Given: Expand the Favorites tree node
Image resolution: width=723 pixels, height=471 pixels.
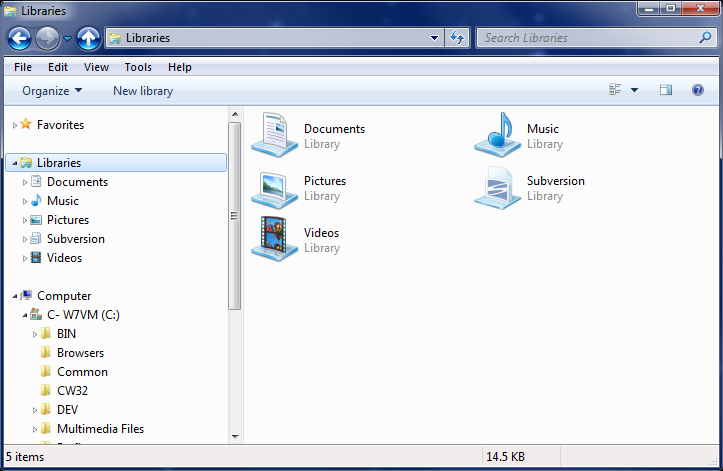Looking at the screenshot, I should tap(15, 125).
